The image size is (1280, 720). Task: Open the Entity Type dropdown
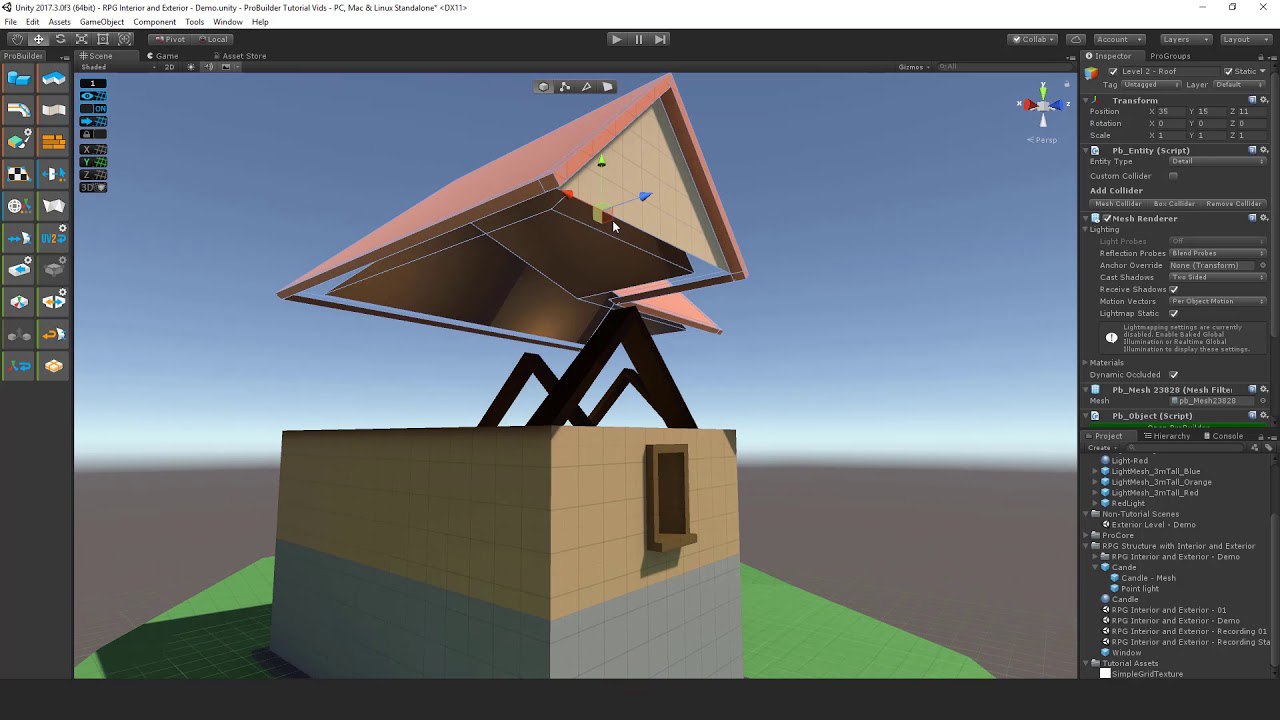coord(1218,161)
